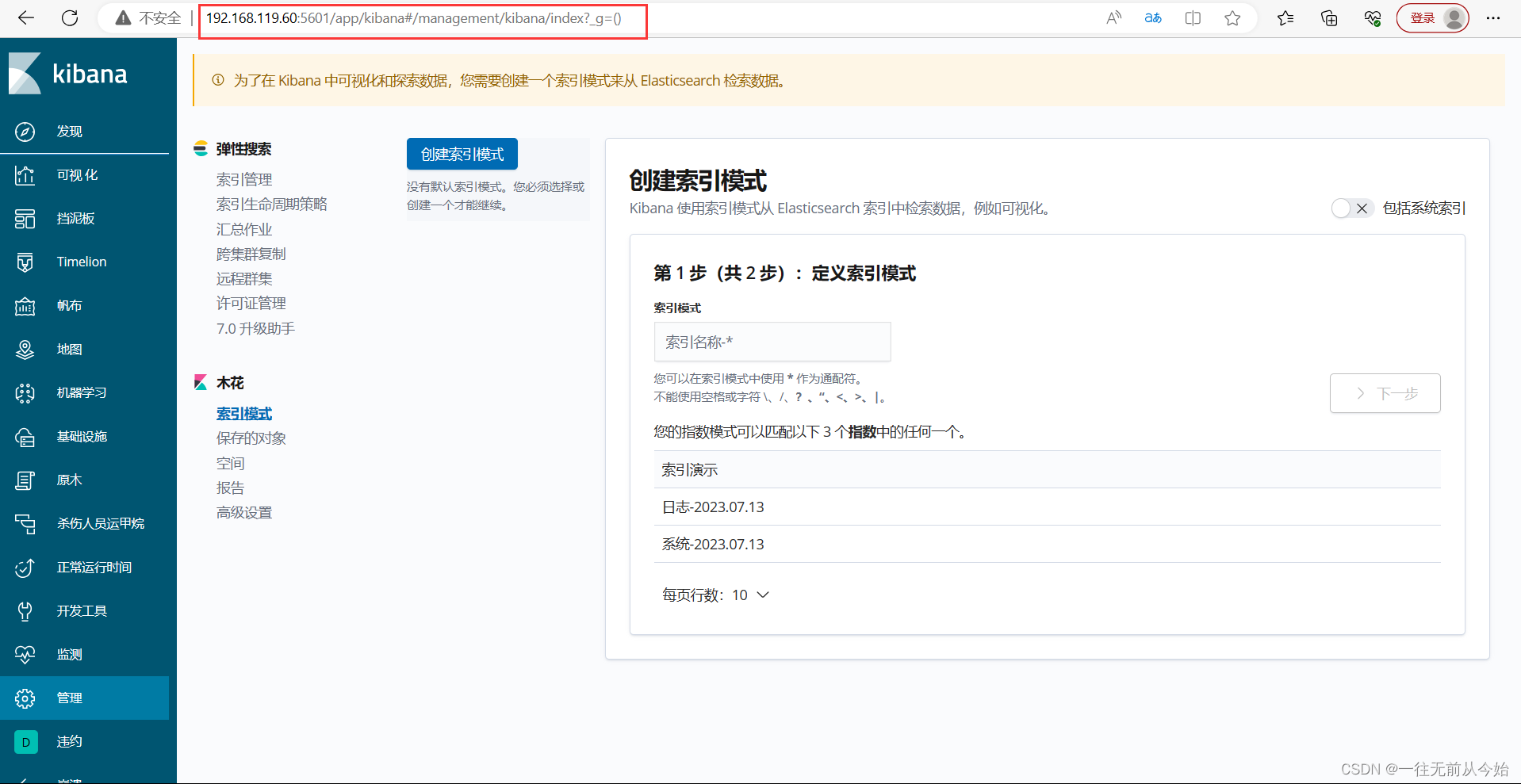Image resolution: width=1521 pixels, height=784 pixels.
Task: Open the Visualize (可视化) chart icon
Action: click(25, 175)
